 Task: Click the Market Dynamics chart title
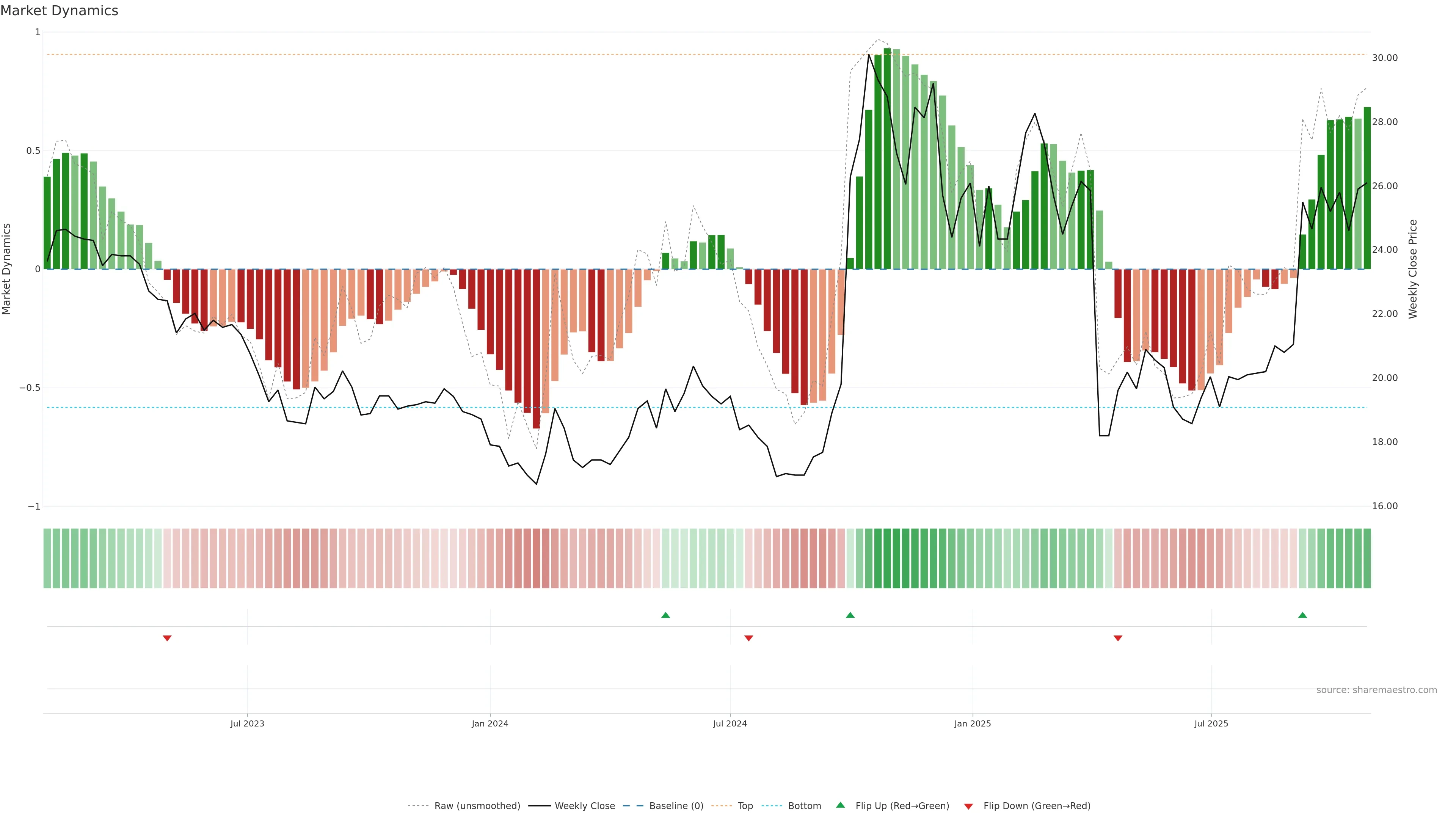(60, 11)
